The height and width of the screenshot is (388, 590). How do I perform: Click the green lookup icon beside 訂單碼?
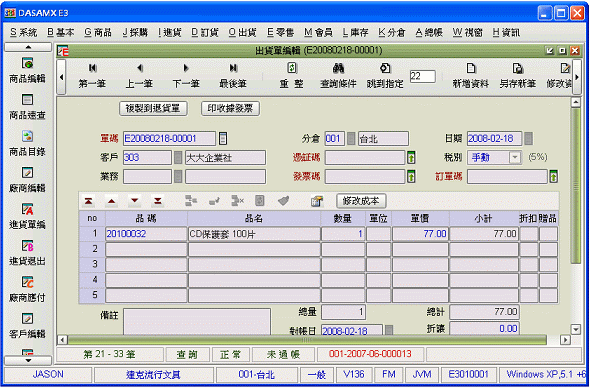click(553, 176)
